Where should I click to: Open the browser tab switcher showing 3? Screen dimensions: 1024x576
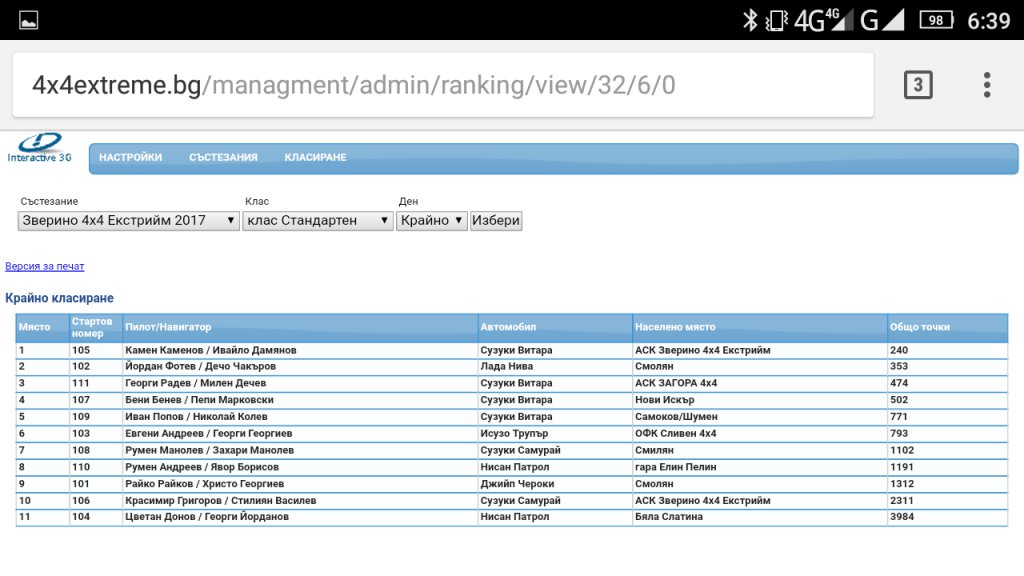917,85
